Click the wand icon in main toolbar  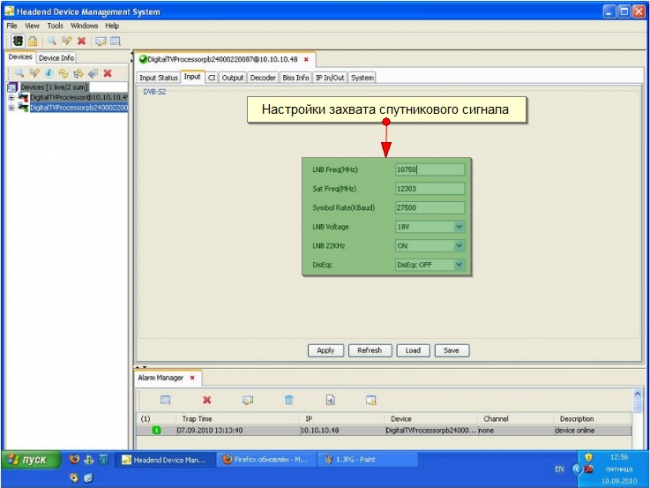[66, 41]
